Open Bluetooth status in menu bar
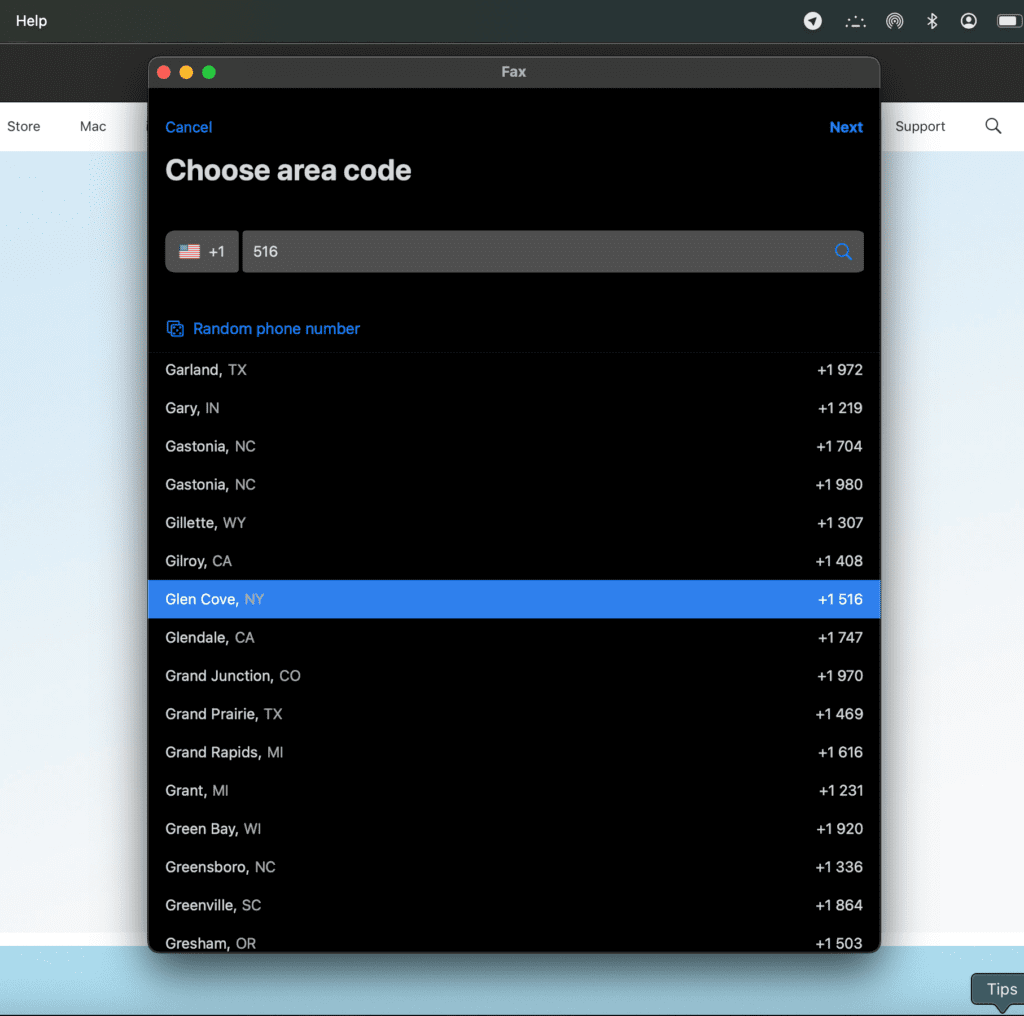This screenshot has width=1024, height=1016. pos(932,21)
